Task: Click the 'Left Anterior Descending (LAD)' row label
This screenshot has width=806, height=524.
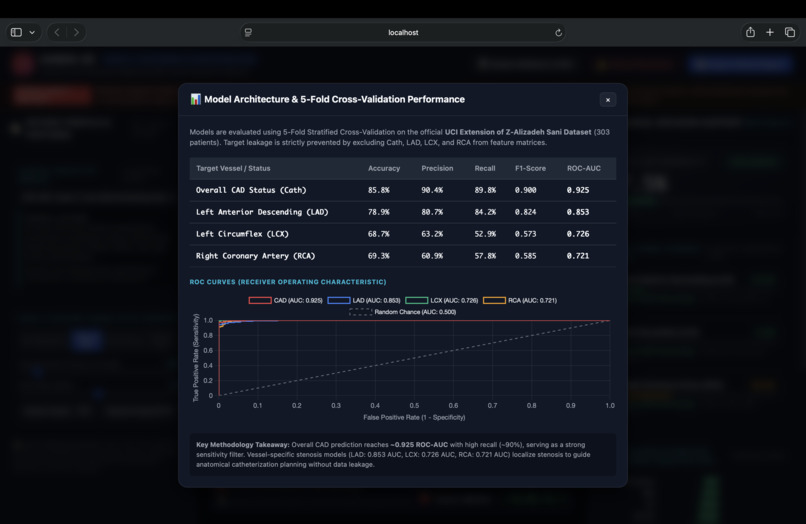Action: 262,212
